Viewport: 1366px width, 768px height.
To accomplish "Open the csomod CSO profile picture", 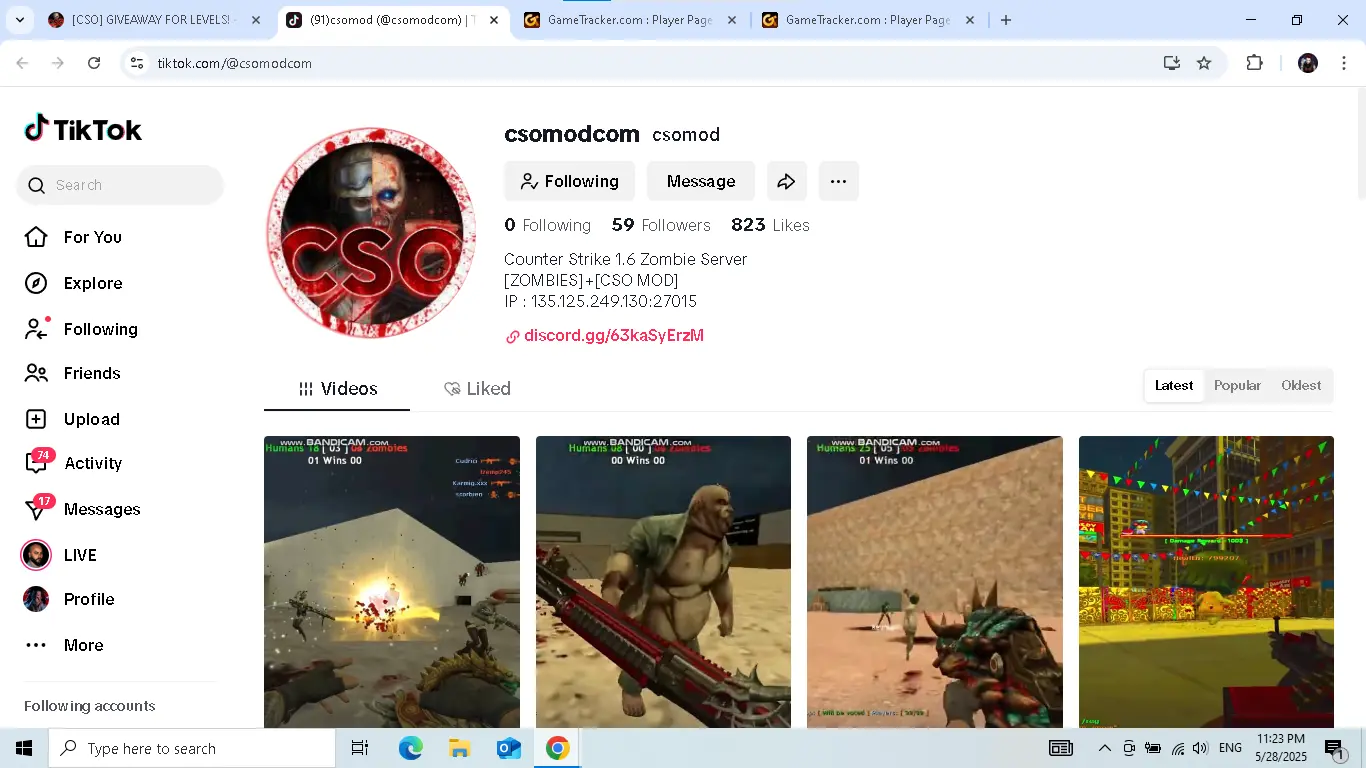I will pyautogui.click(x=371, y=232).
